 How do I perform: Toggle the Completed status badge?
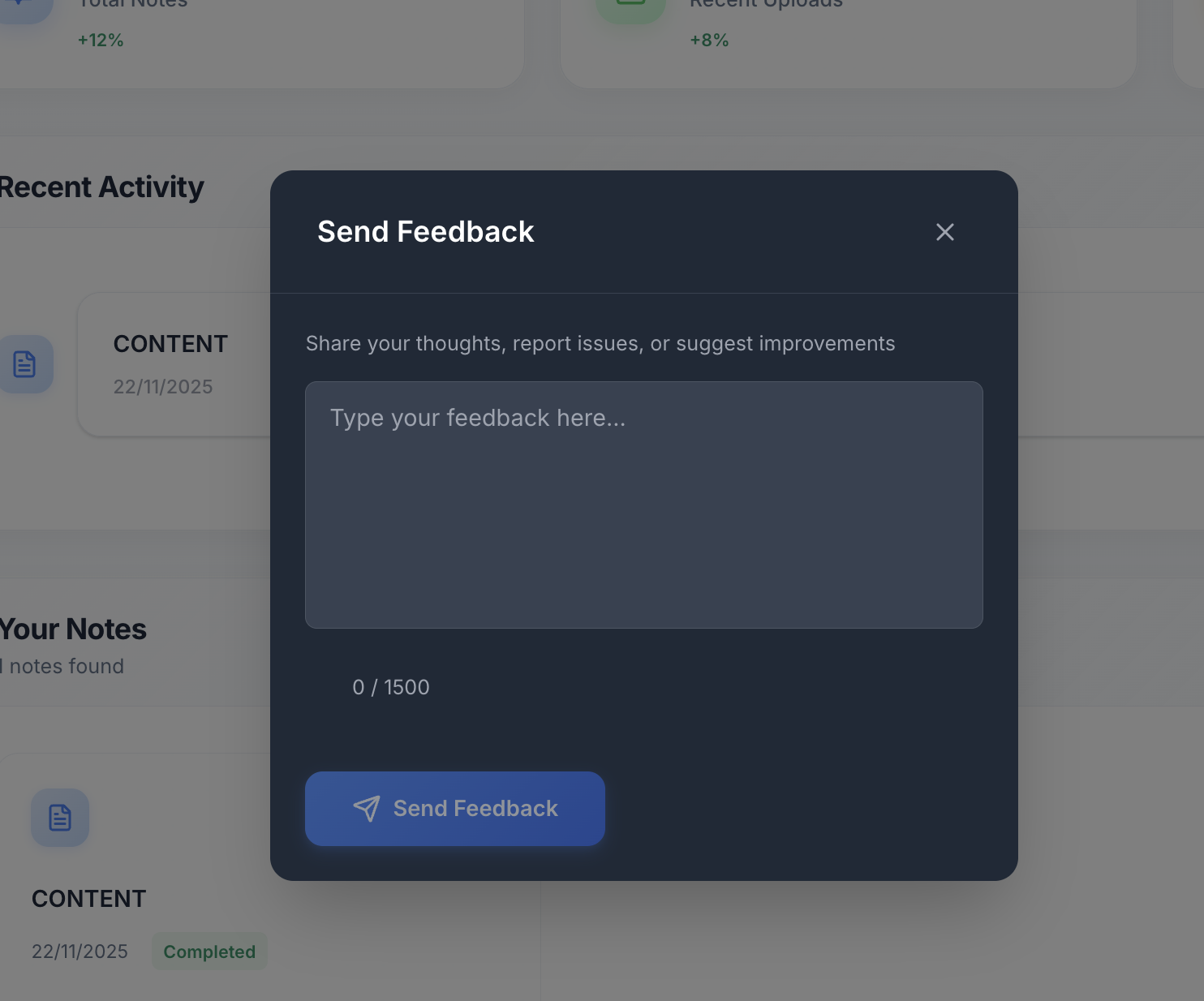pos(209,951)
